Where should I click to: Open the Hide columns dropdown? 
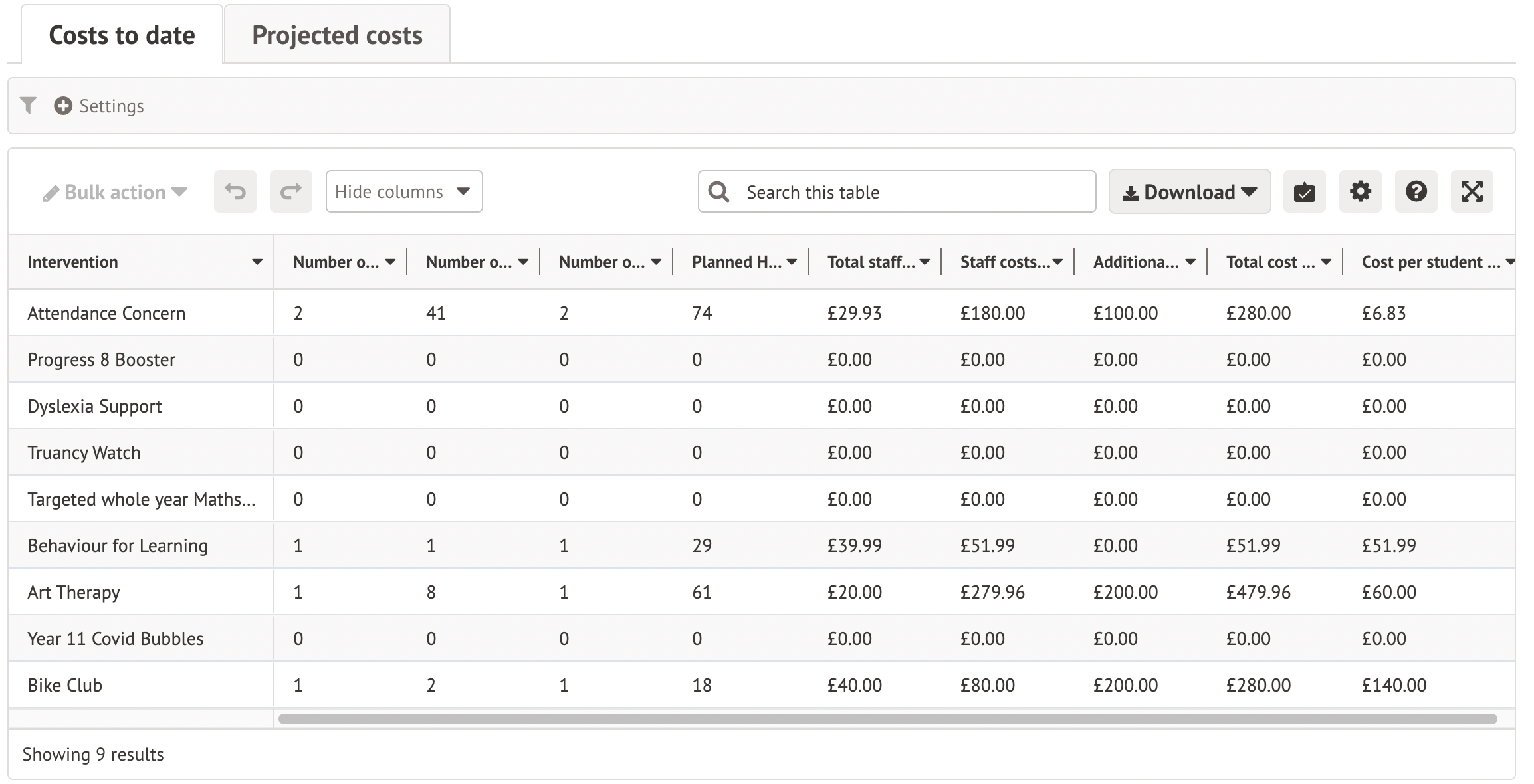click(404, 192)
